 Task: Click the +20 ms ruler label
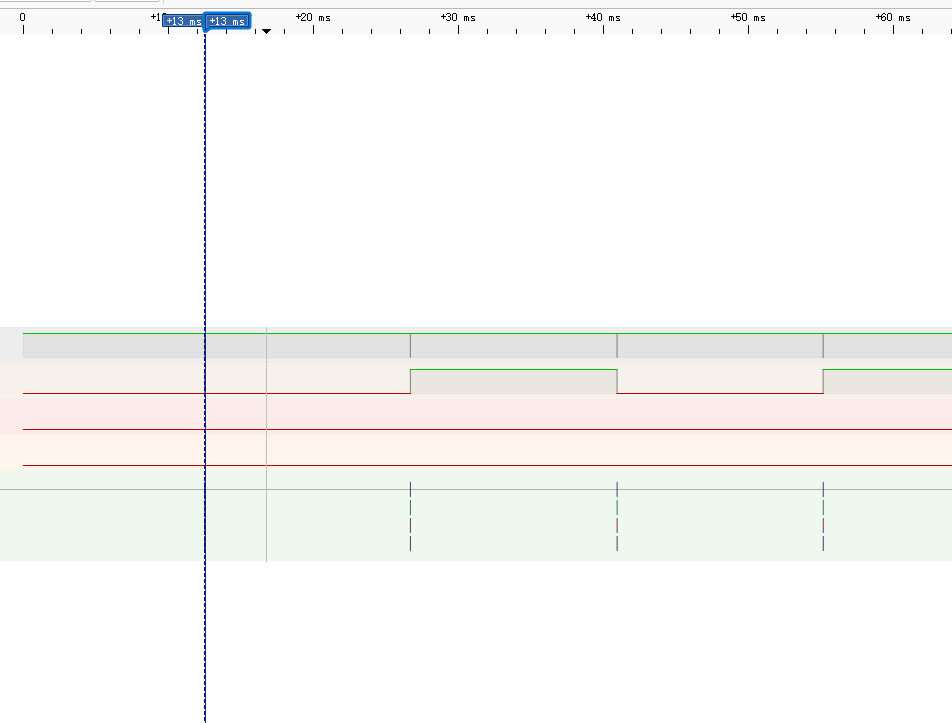[x=313, y=18]
